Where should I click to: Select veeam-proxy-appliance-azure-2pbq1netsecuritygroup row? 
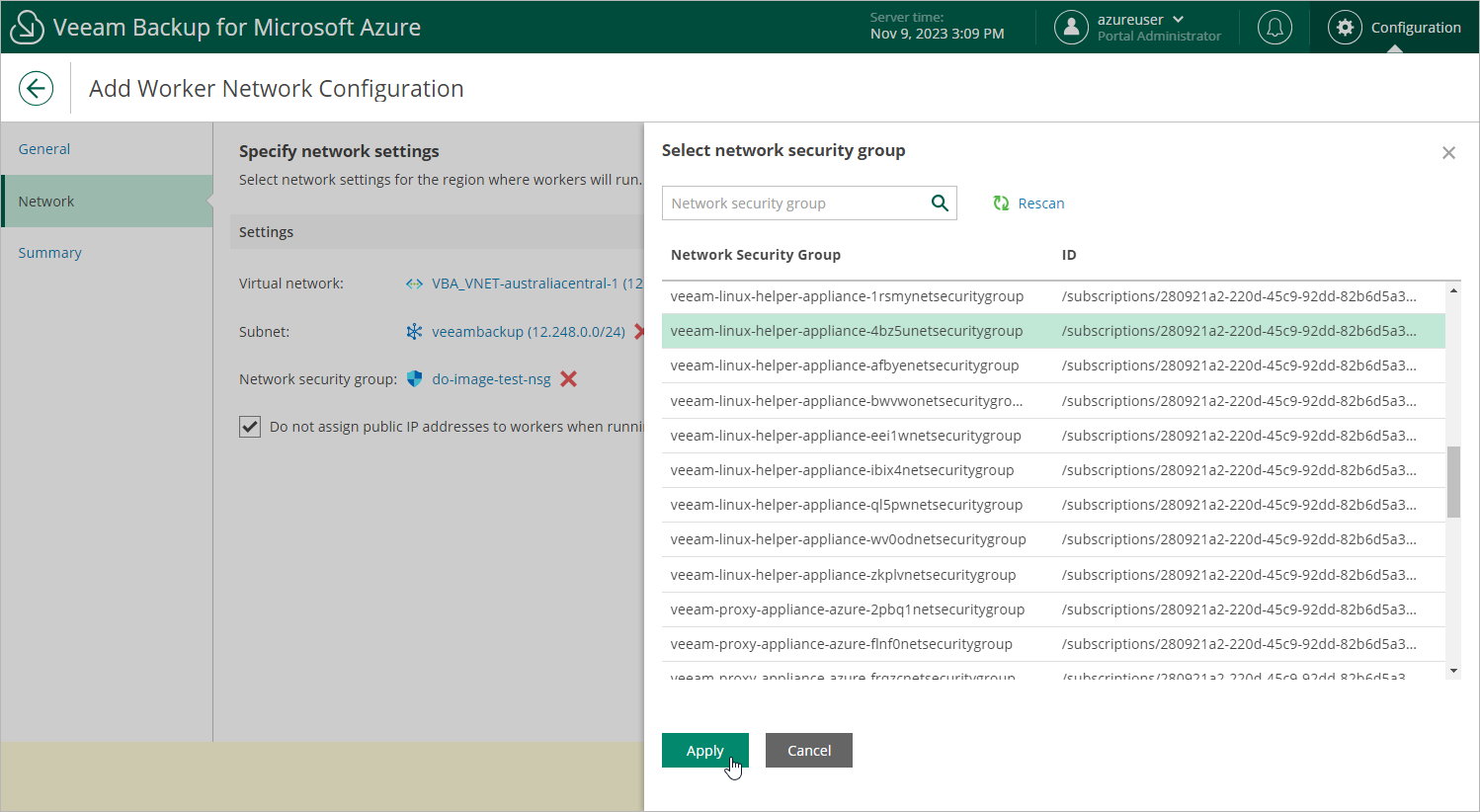click(1053, 609)
